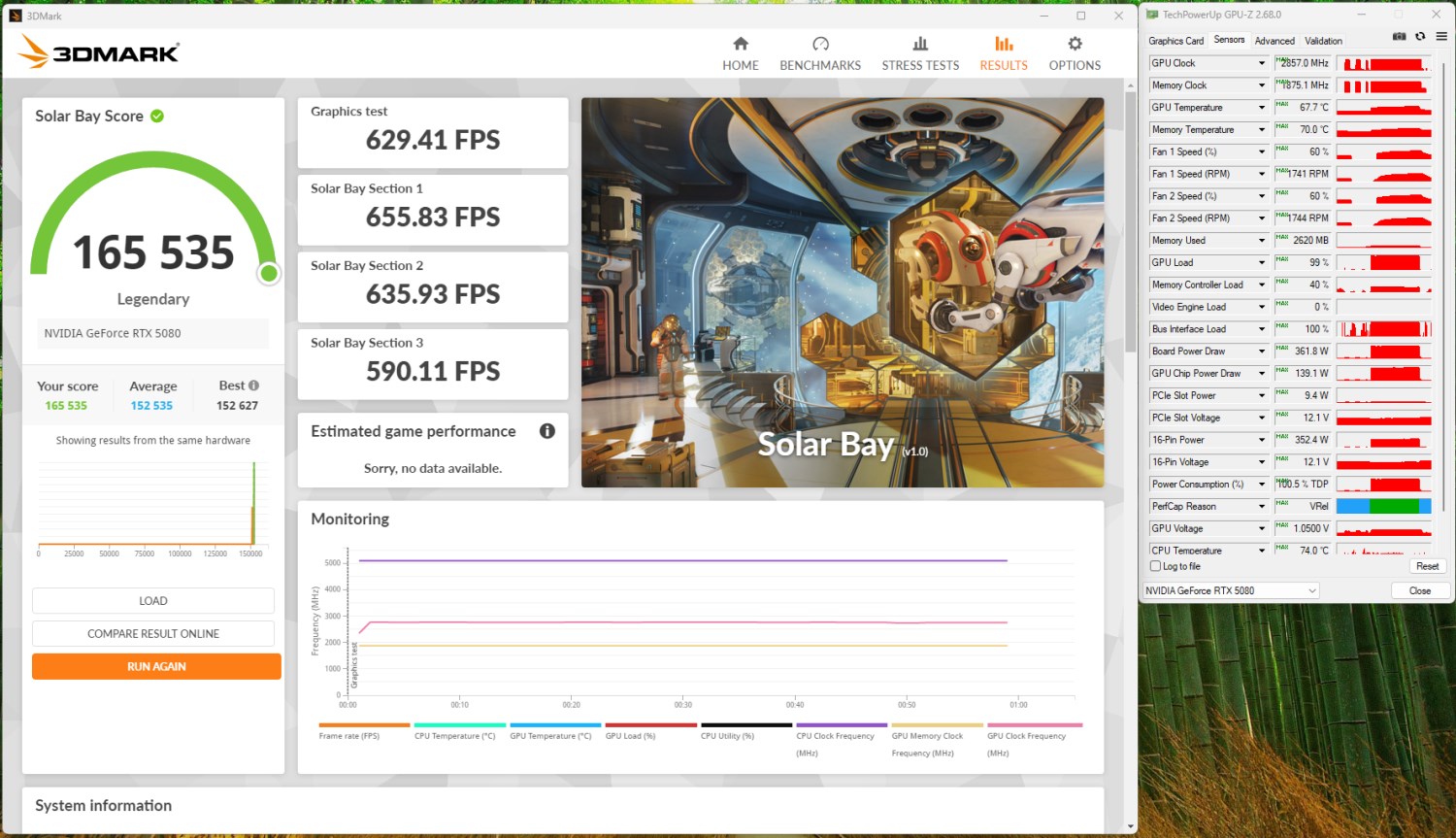Image resolution: width=1456 pixels, height=838 pixels.
Task: Go to the 3DMark Home page
Action: tap(740, 53)
